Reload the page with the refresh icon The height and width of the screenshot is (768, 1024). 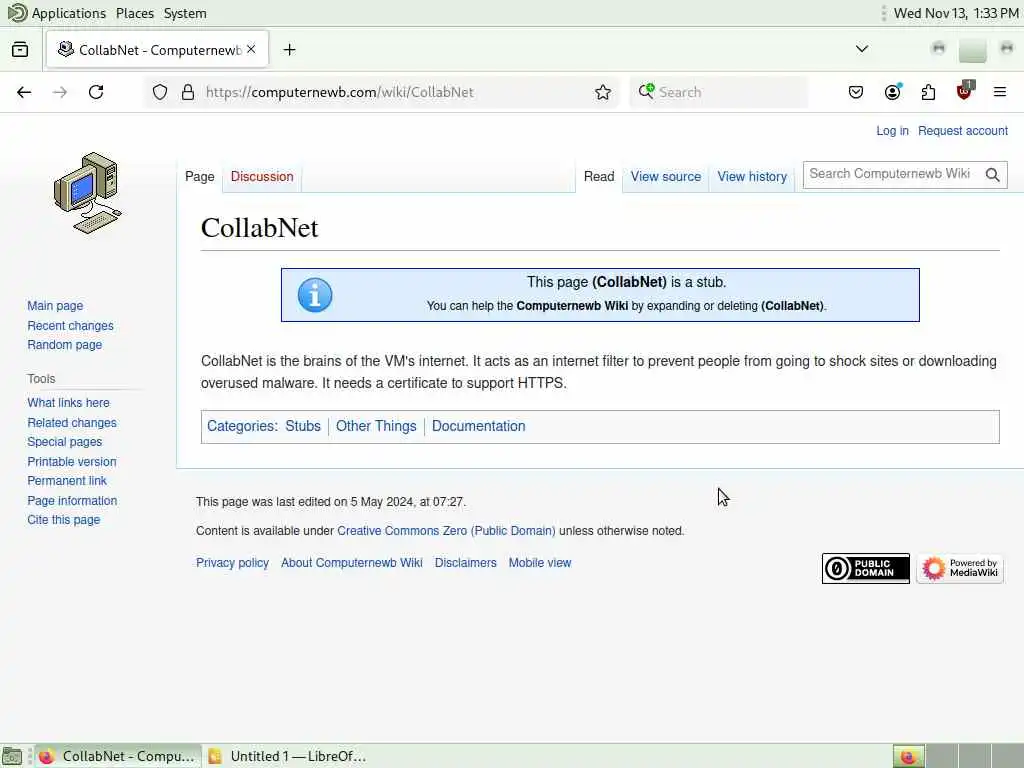coord(96,92)
